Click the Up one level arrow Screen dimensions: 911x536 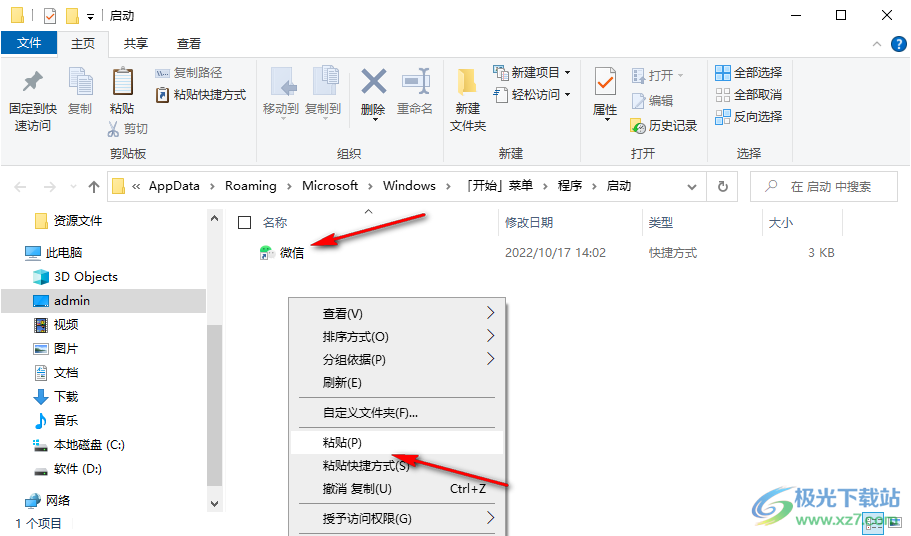tap(94, 186)
